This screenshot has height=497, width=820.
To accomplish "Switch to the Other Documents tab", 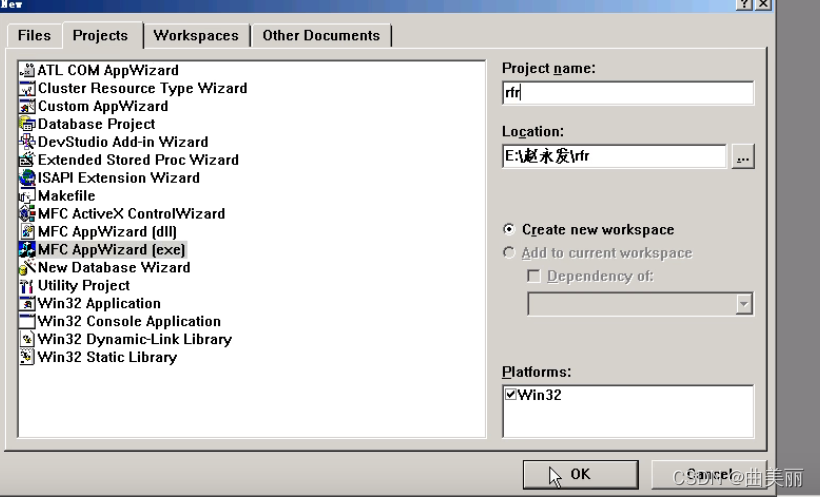I will 321,36.
